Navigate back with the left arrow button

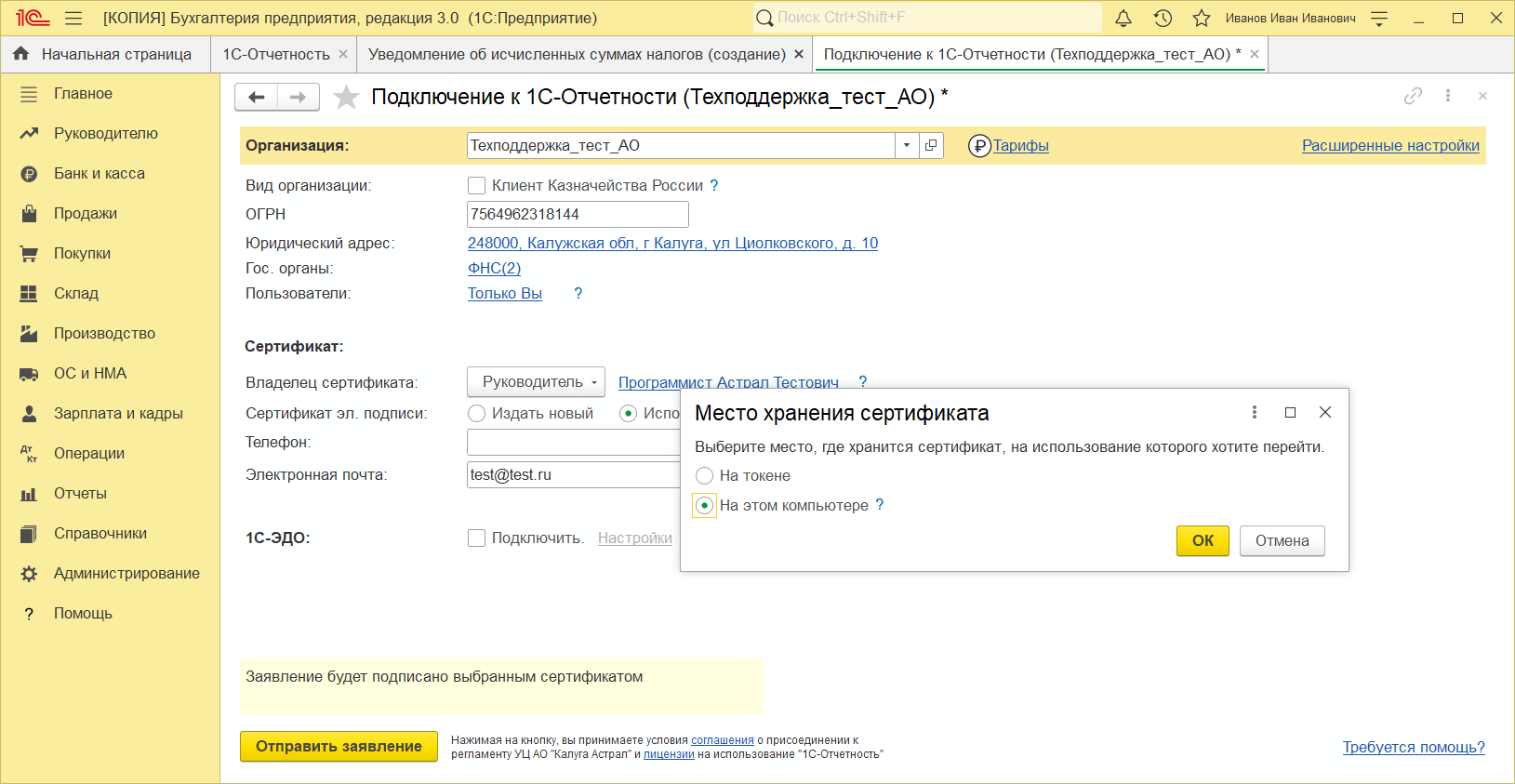256,97
